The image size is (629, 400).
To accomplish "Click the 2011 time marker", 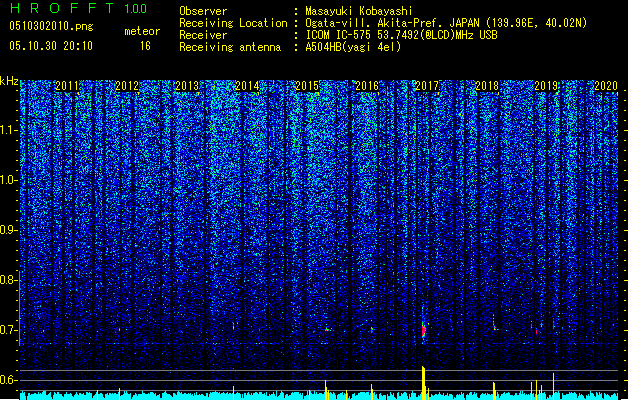I will click(x=67, y=86).
